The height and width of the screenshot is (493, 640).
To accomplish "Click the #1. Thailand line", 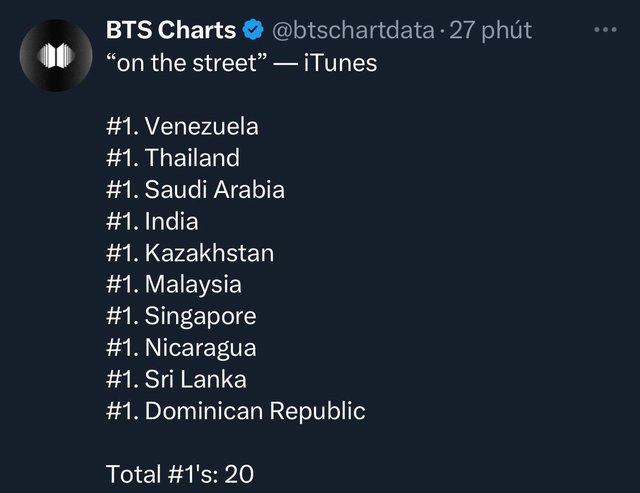I will [173, 158].
